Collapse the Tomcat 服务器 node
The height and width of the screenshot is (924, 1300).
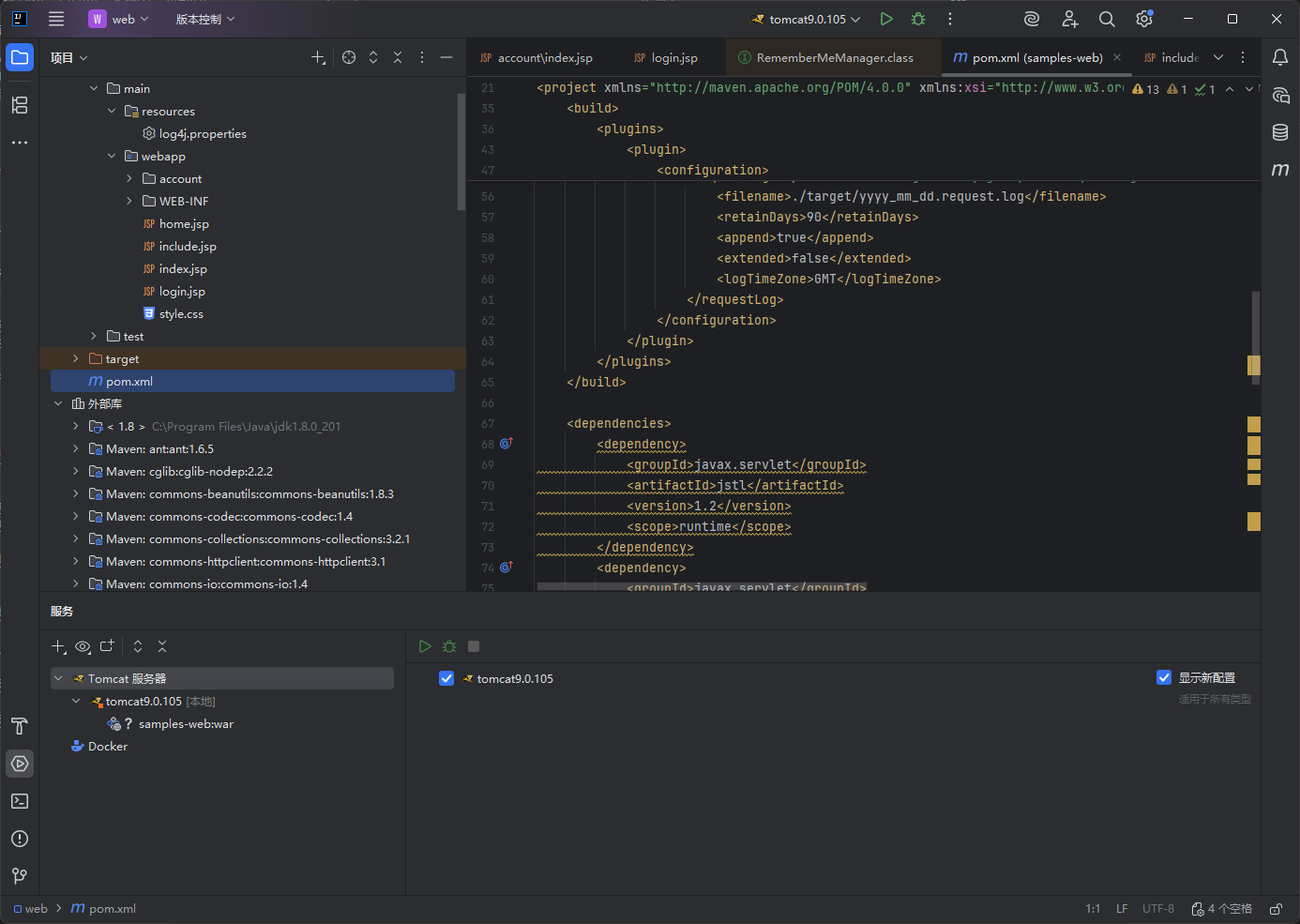coord(58,678)
